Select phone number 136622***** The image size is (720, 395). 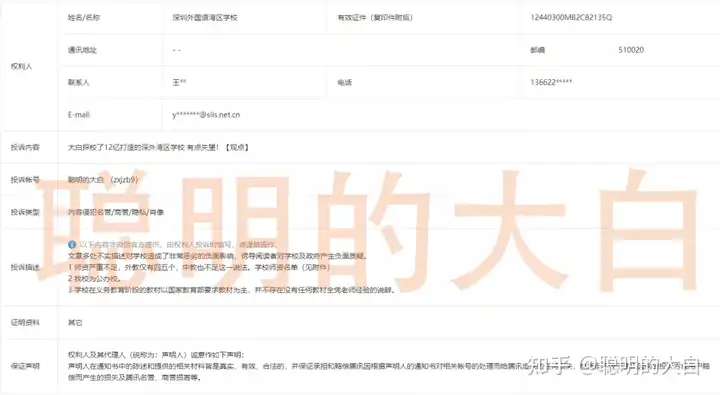tap(551, 82)
